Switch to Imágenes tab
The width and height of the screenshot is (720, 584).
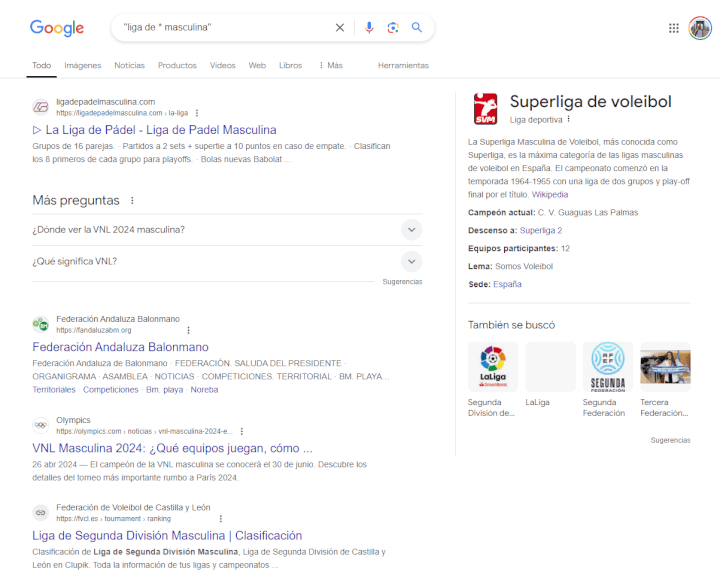click(83, 65)
